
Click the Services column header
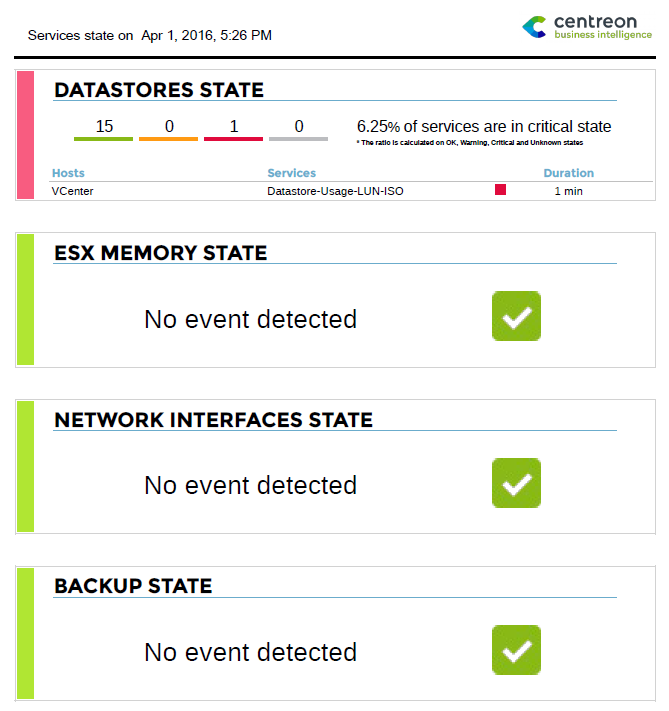(291, 173)
